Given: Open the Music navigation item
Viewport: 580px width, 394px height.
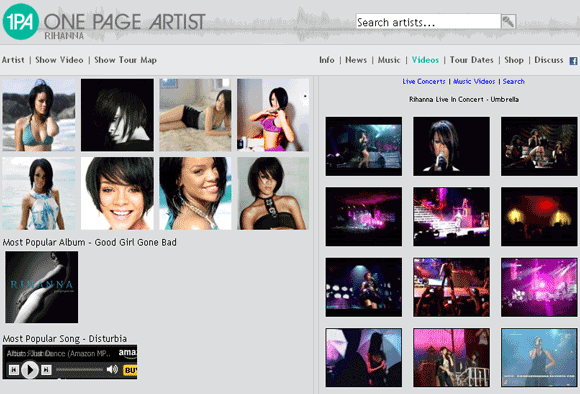Looking at the screenshot, I should (x=389, y=60).
